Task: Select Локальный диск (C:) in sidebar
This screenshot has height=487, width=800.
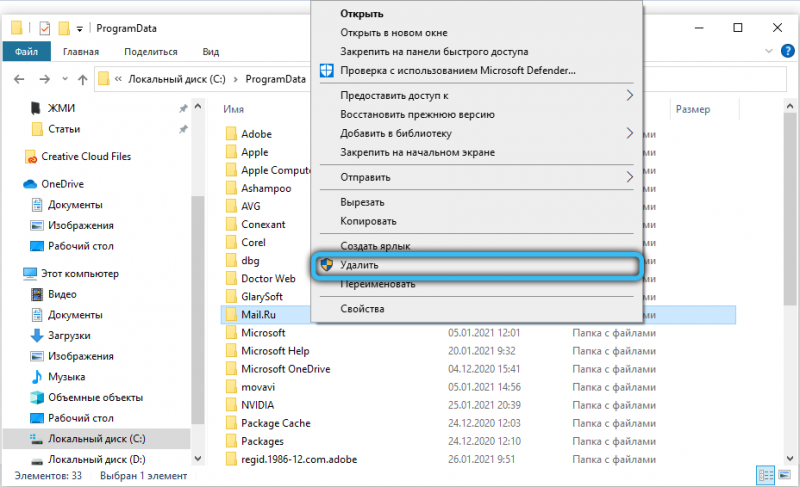Action: click(96, 439)
